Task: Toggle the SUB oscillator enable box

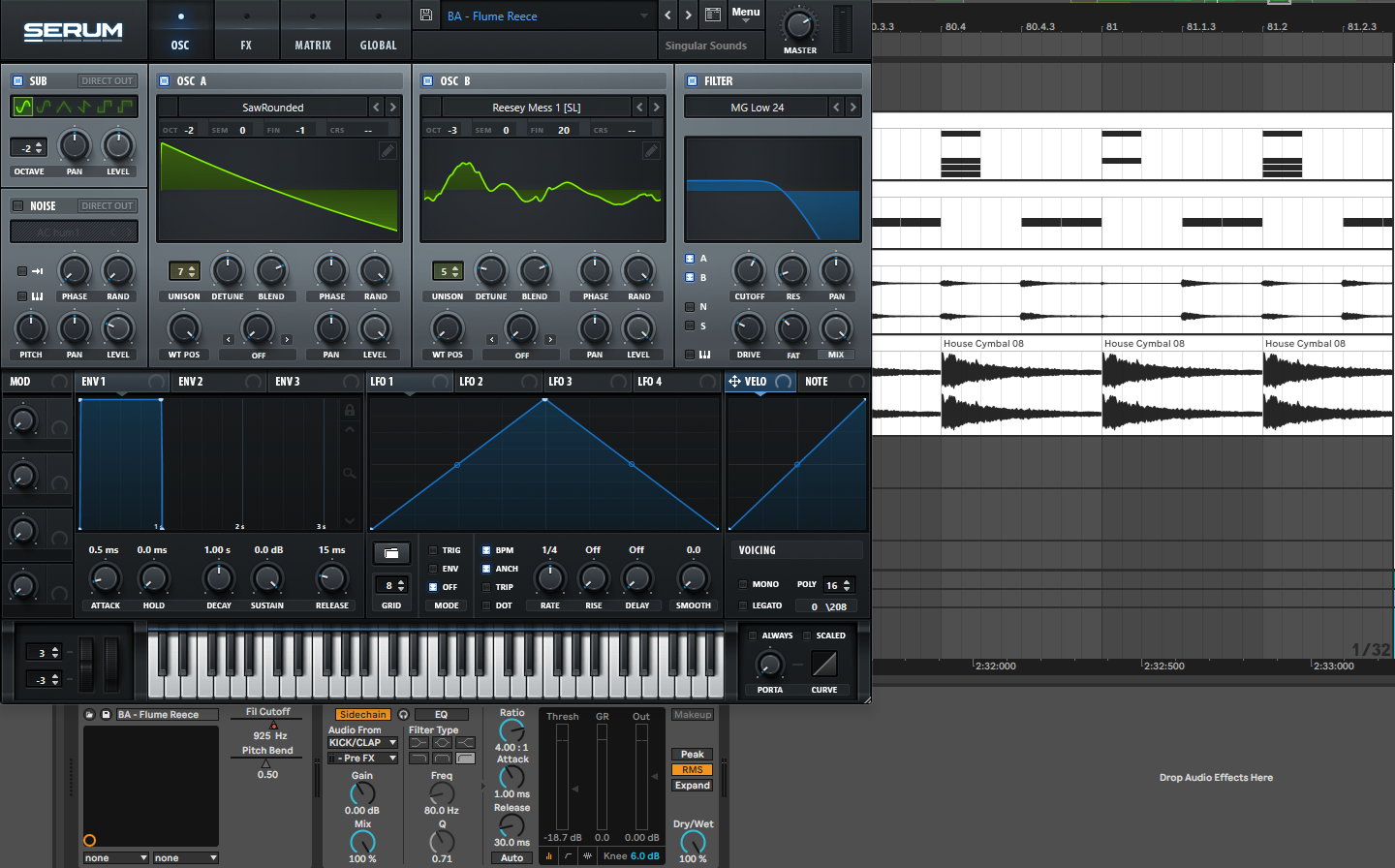Action: click(x=17, y=81)
